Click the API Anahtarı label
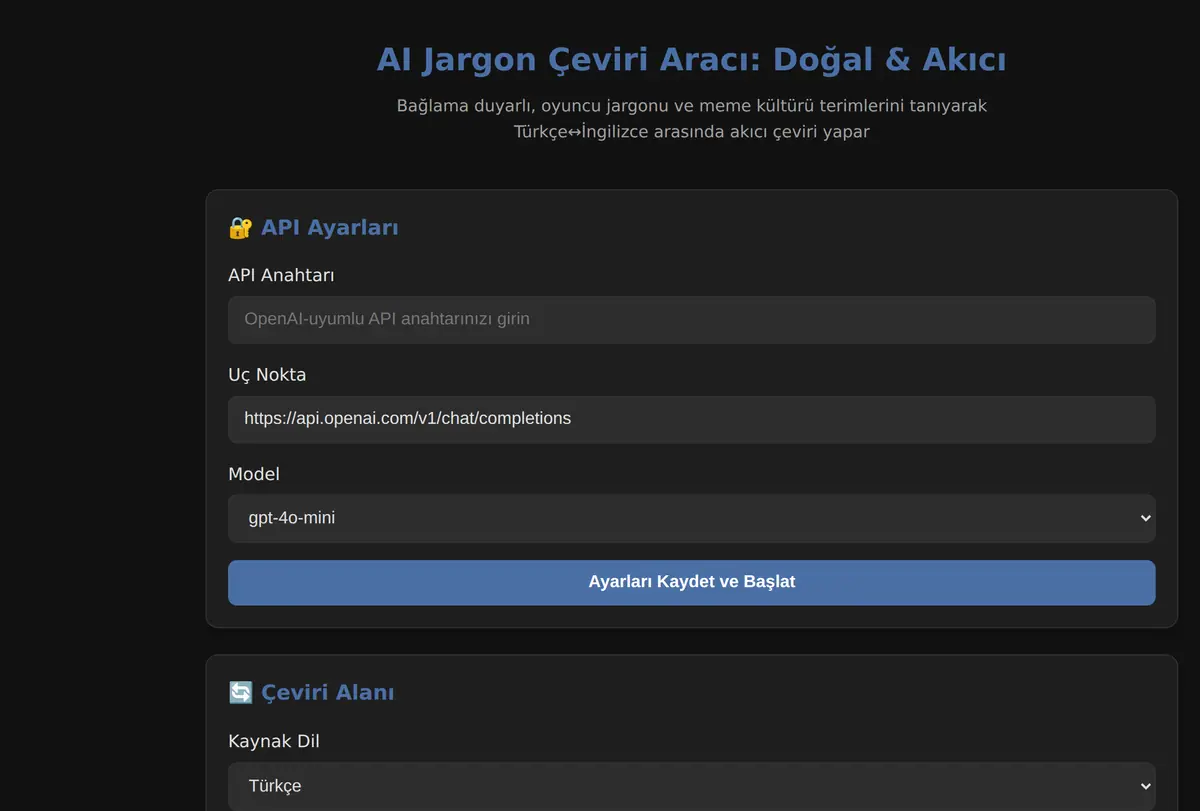 coord(281,275)
